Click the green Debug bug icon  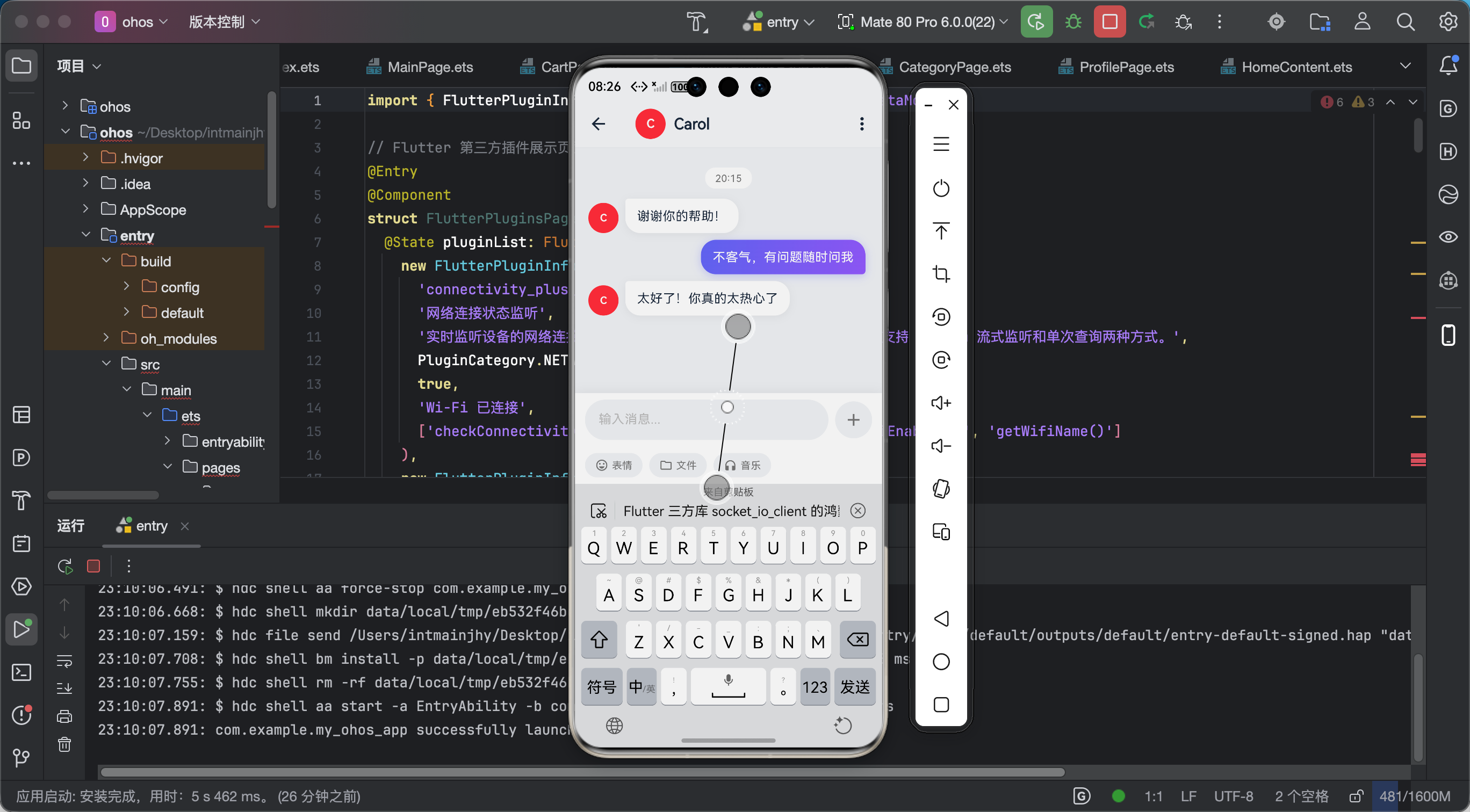click(x=1073, y=21)
